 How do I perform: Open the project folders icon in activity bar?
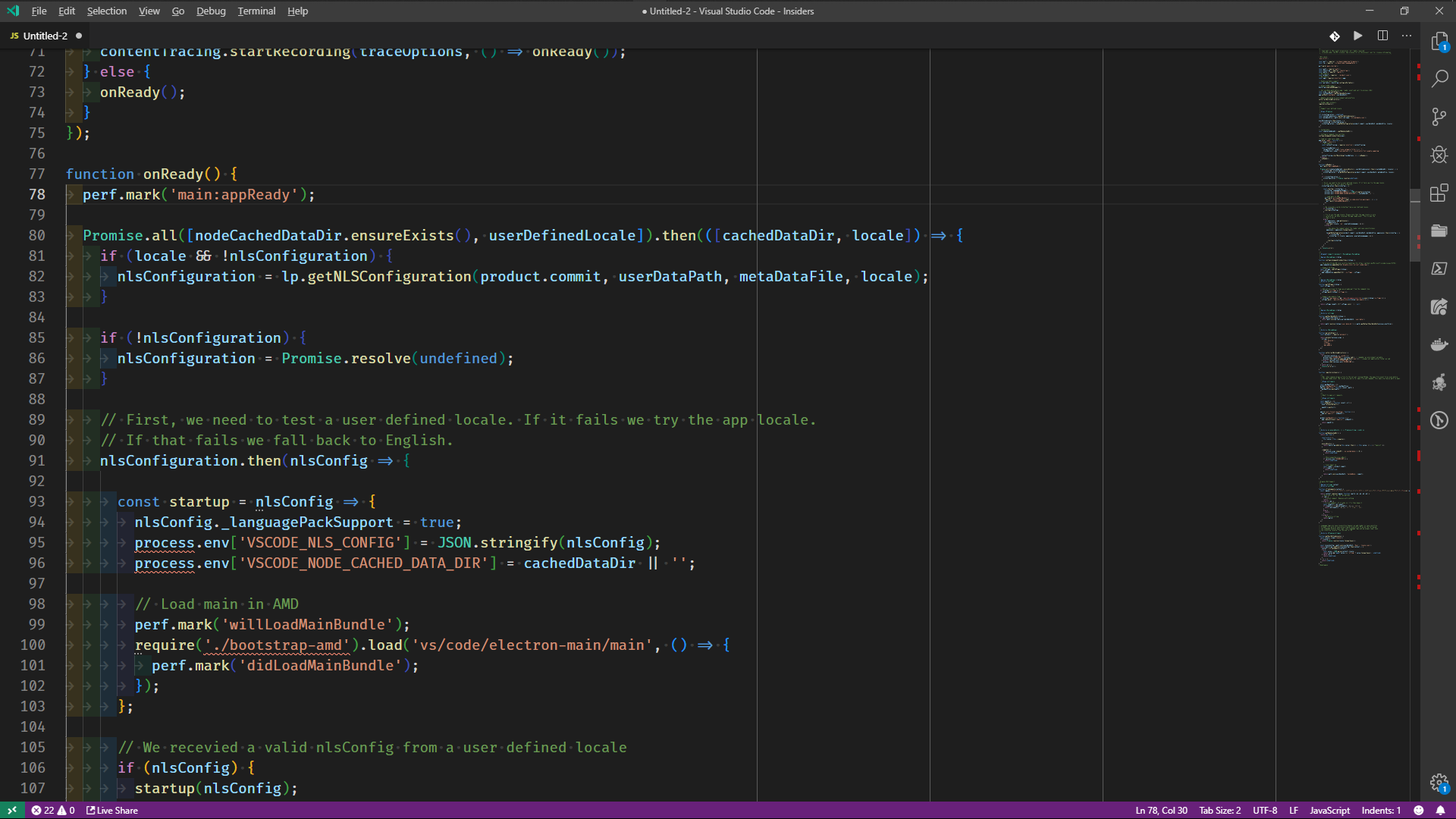(x=1439, y=231)
